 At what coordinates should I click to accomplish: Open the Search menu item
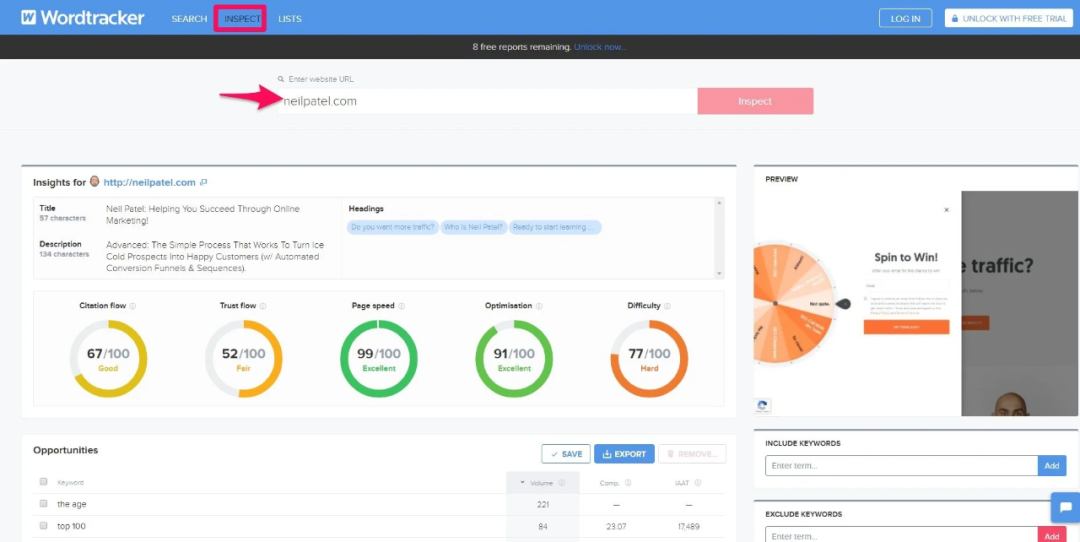pos(189,19)
